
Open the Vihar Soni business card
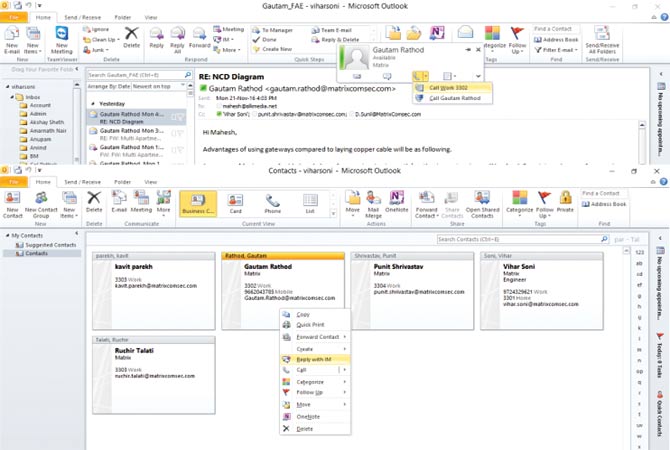click(x=542, y=291)
